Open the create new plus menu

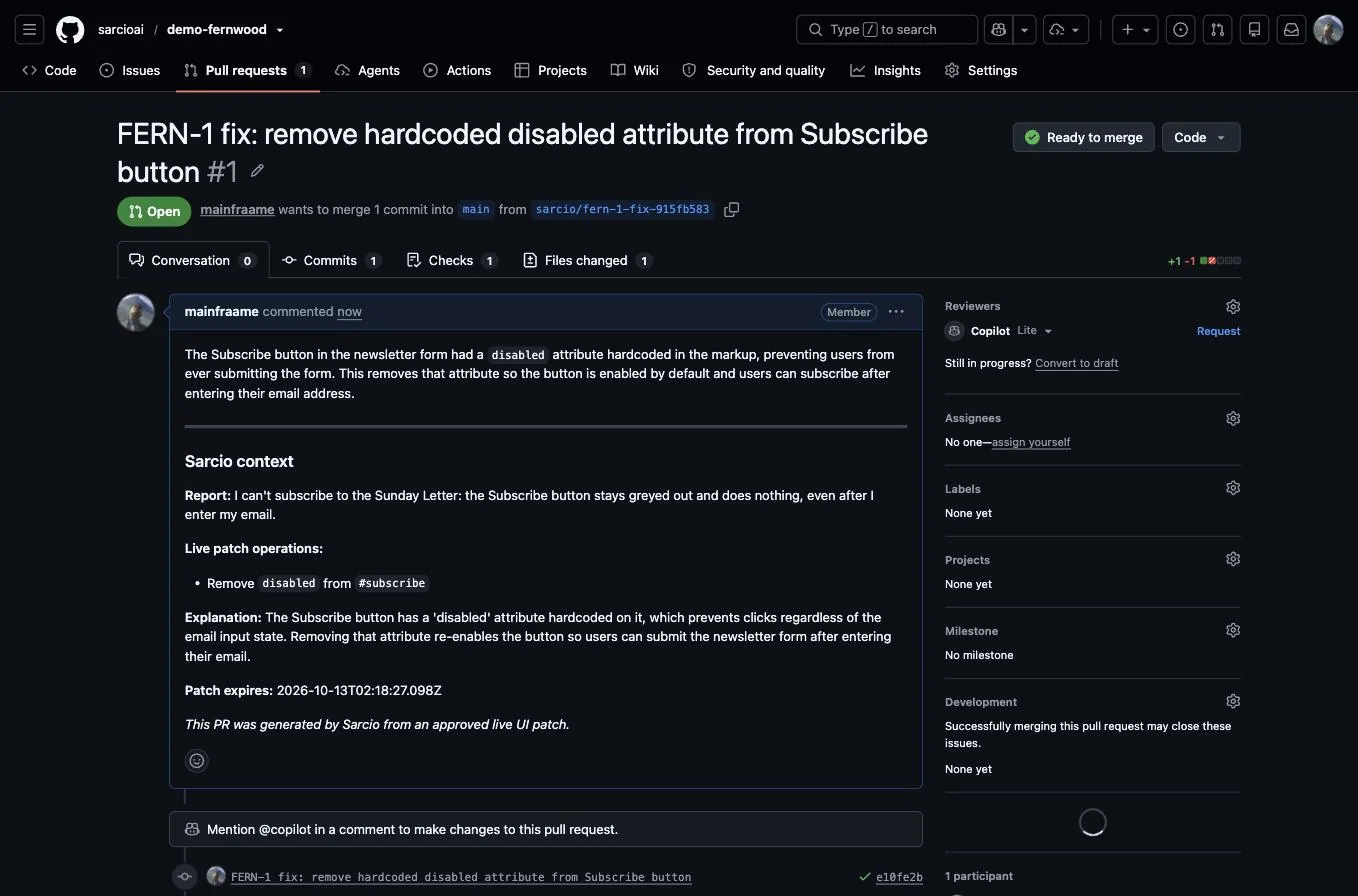(x=1136, y=30)
